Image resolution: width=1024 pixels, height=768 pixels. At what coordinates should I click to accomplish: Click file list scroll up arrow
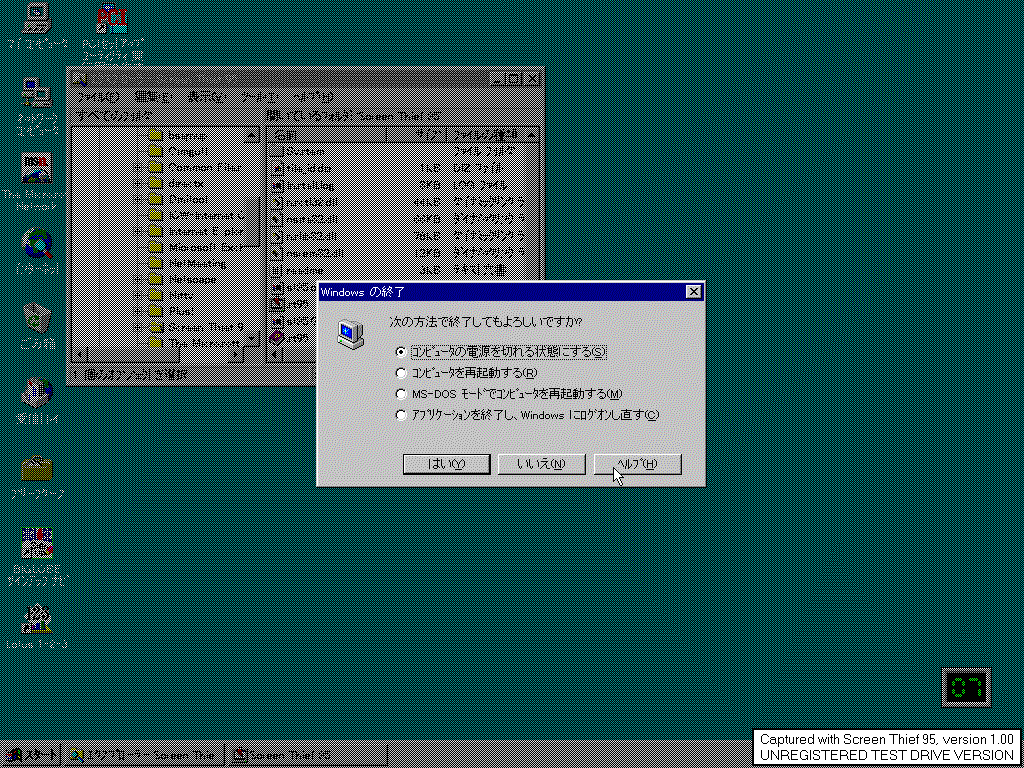point(532,136)
